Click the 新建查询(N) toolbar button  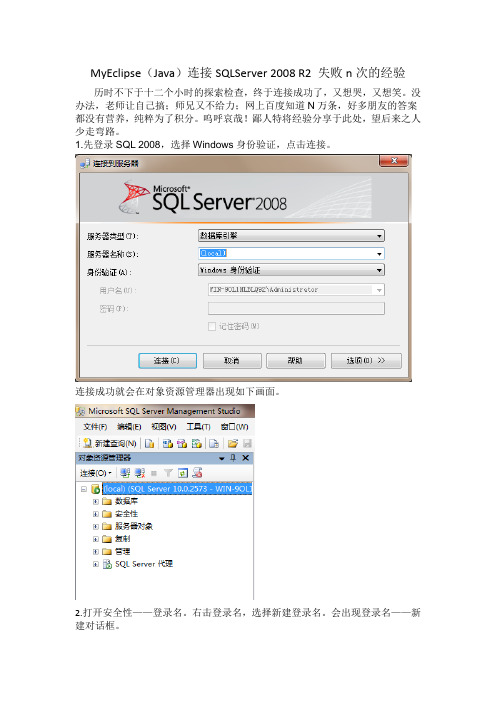point(110,443)
